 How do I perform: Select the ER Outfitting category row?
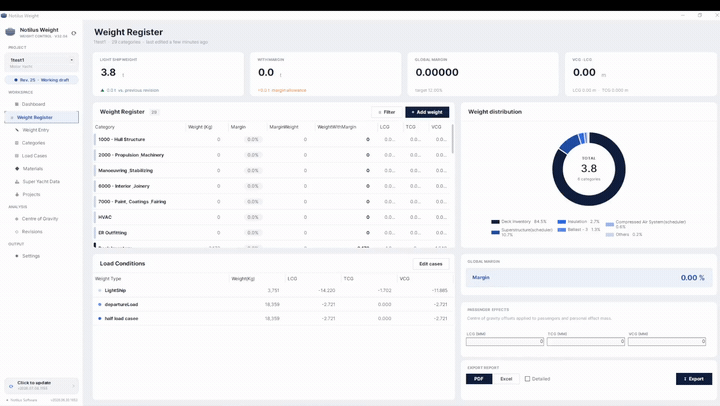pyautogui.click(x=272, y=233)
